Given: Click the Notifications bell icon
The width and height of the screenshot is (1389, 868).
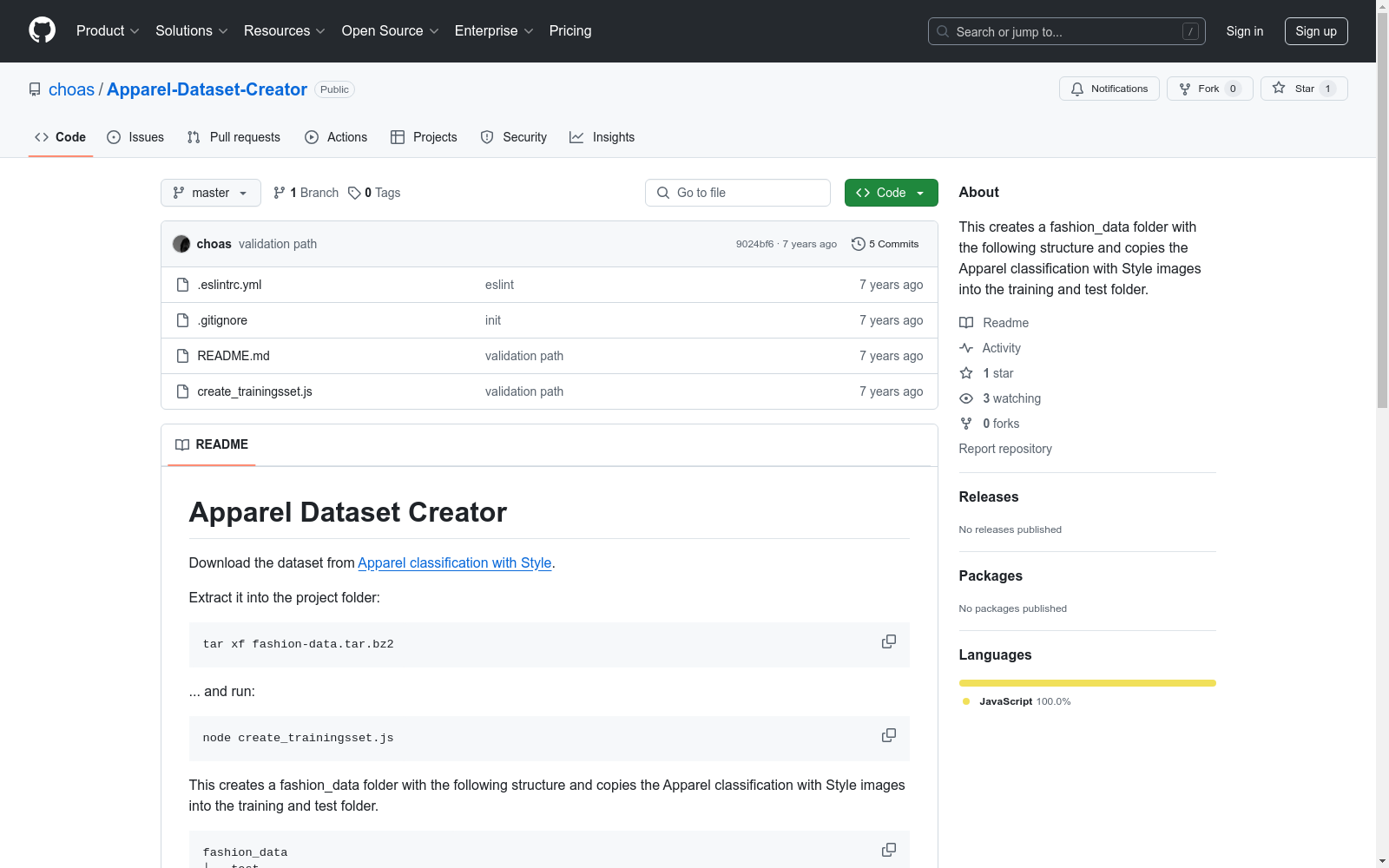Looking at the screenshot, I should click(x=1077, y=89).
